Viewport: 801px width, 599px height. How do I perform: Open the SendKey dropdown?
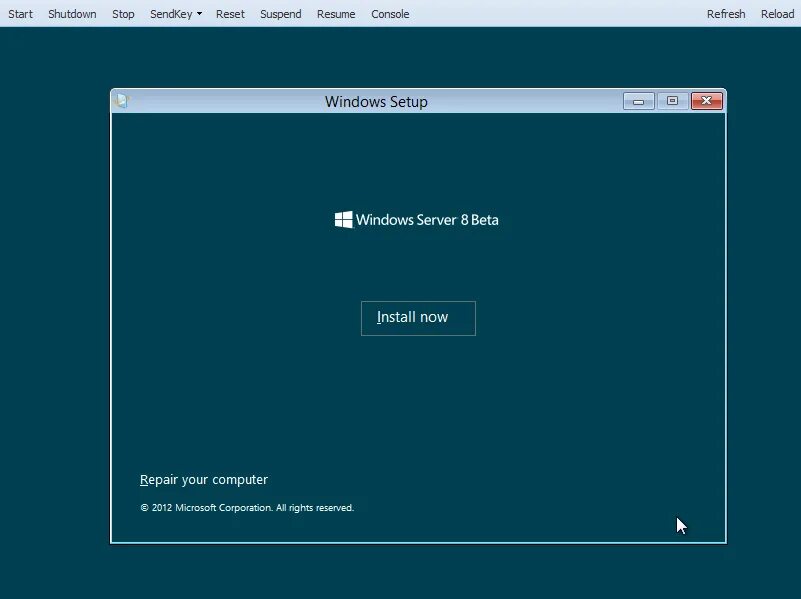(x=176, y=14)
